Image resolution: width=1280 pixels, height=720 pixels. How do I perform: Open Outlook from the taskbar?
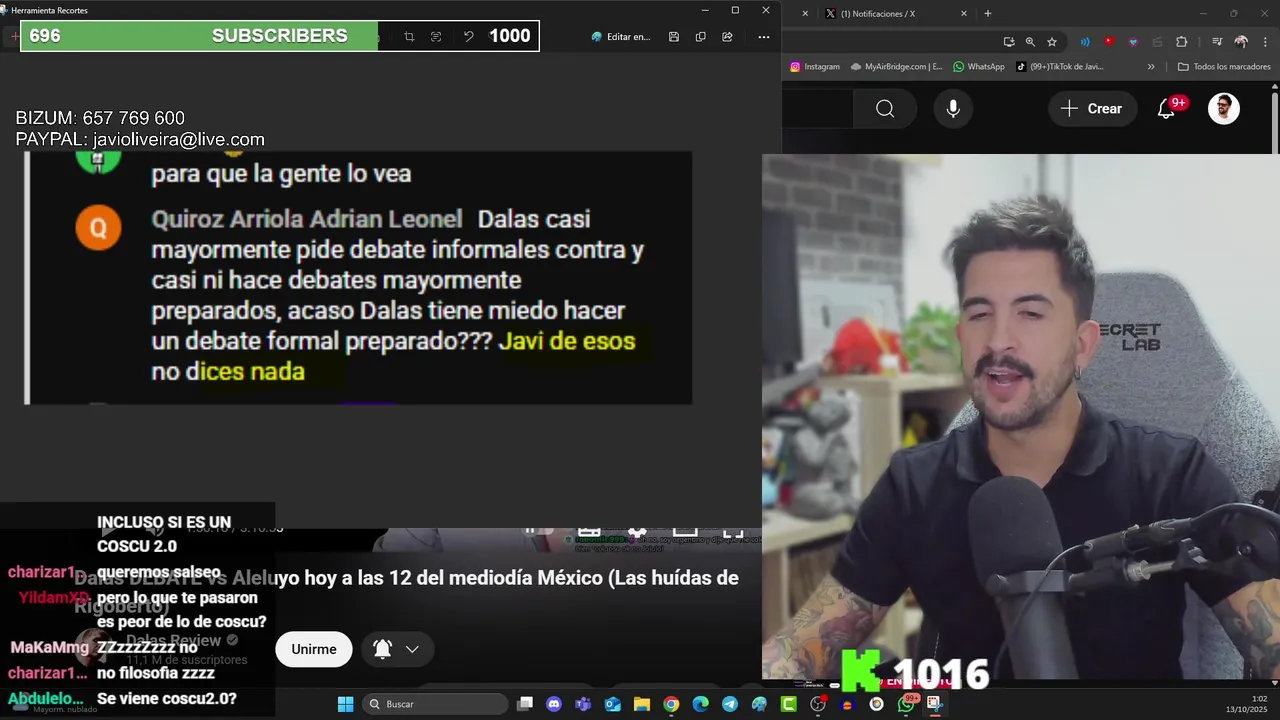click(612, 704)
